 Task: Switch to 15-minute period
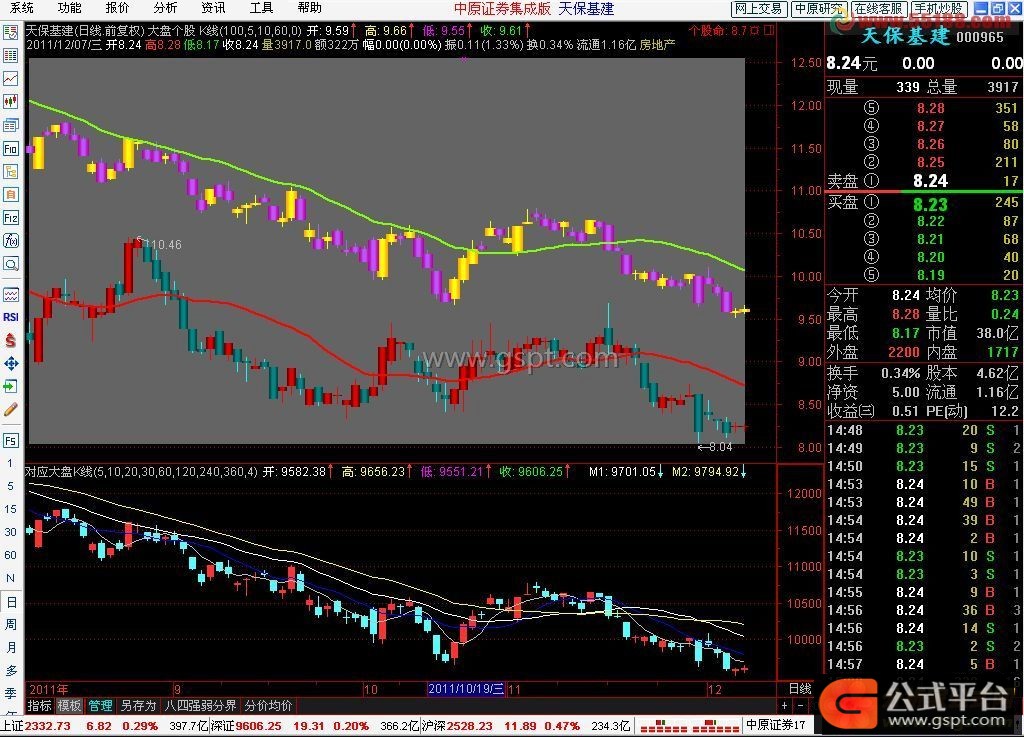click(x=10, y=509)
